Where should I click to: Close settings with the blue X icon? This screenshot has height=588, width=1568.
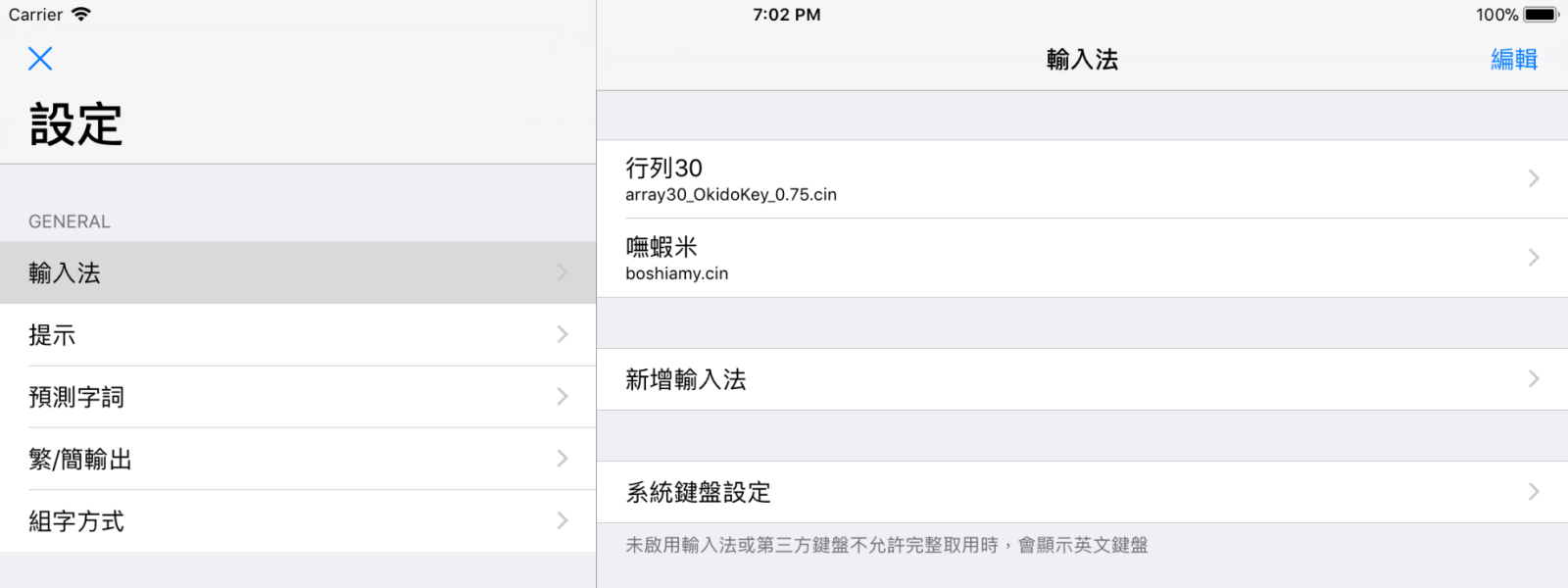tap(40, 59)
